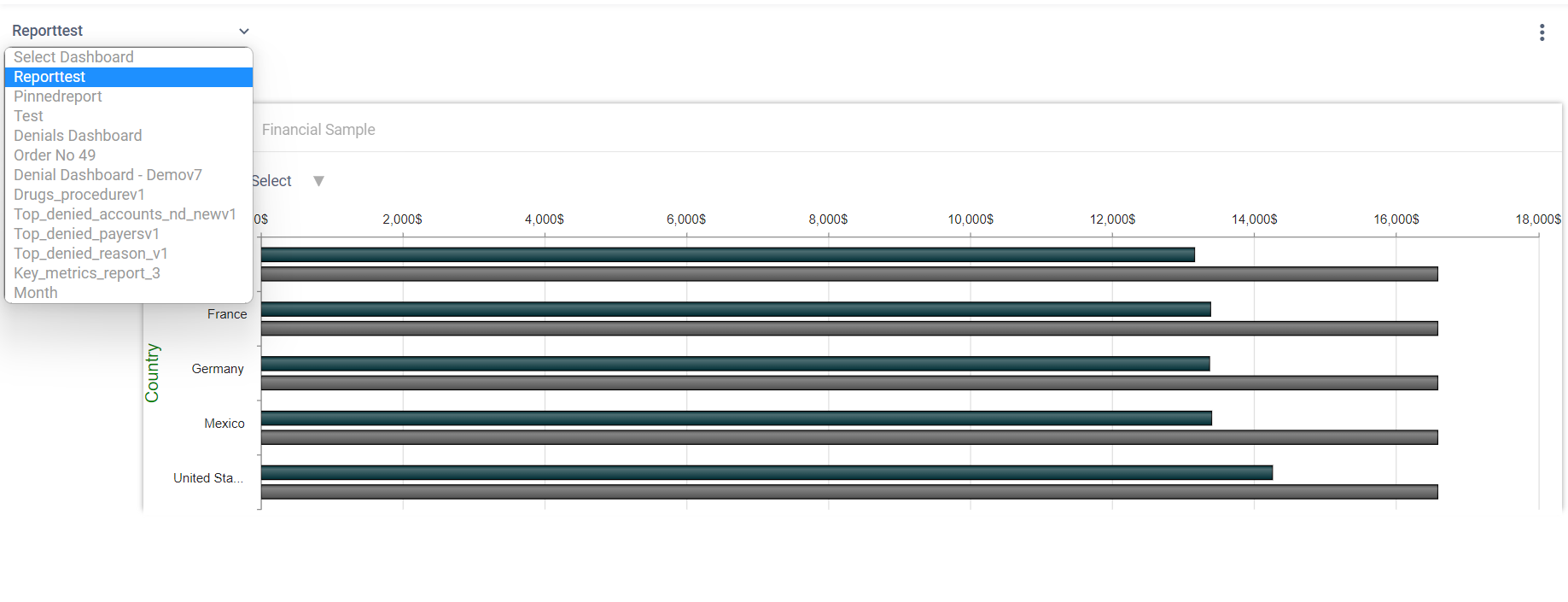
Task: Click the teal bar for United States
Action: point(766,473)
